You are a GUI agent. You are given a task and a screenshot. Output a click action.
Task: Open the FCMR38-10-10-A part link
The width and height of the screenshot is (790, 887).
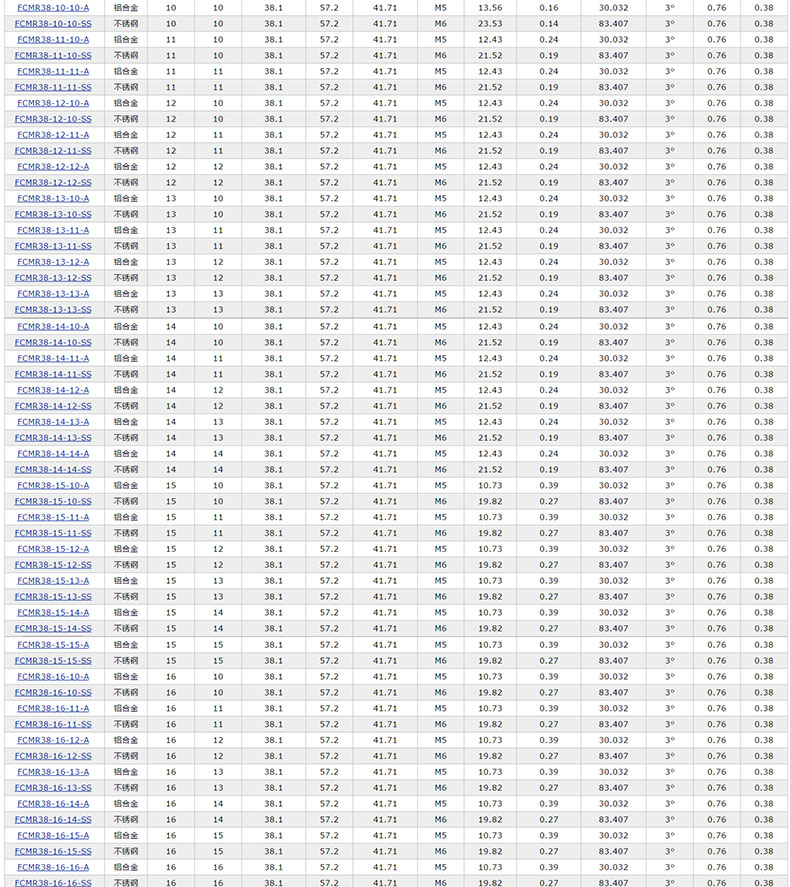click(x=53, y=8)
